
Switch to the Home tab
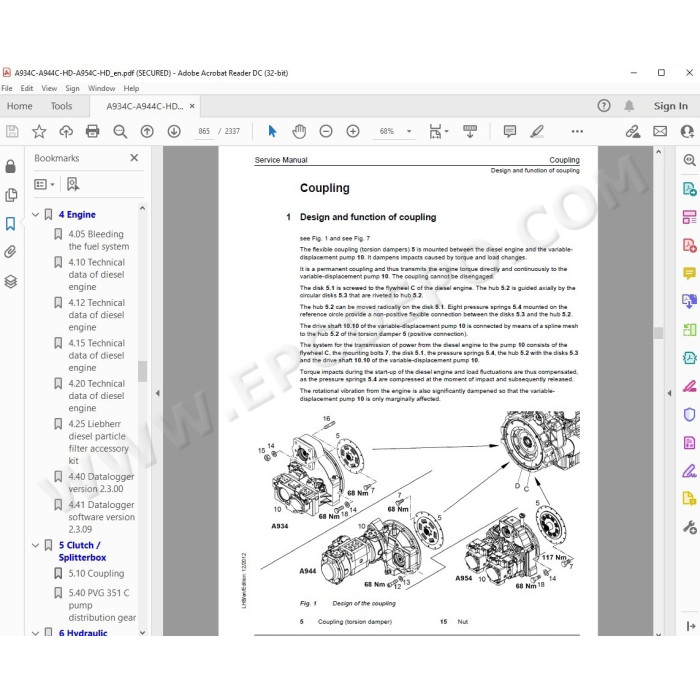click(20, 106)
